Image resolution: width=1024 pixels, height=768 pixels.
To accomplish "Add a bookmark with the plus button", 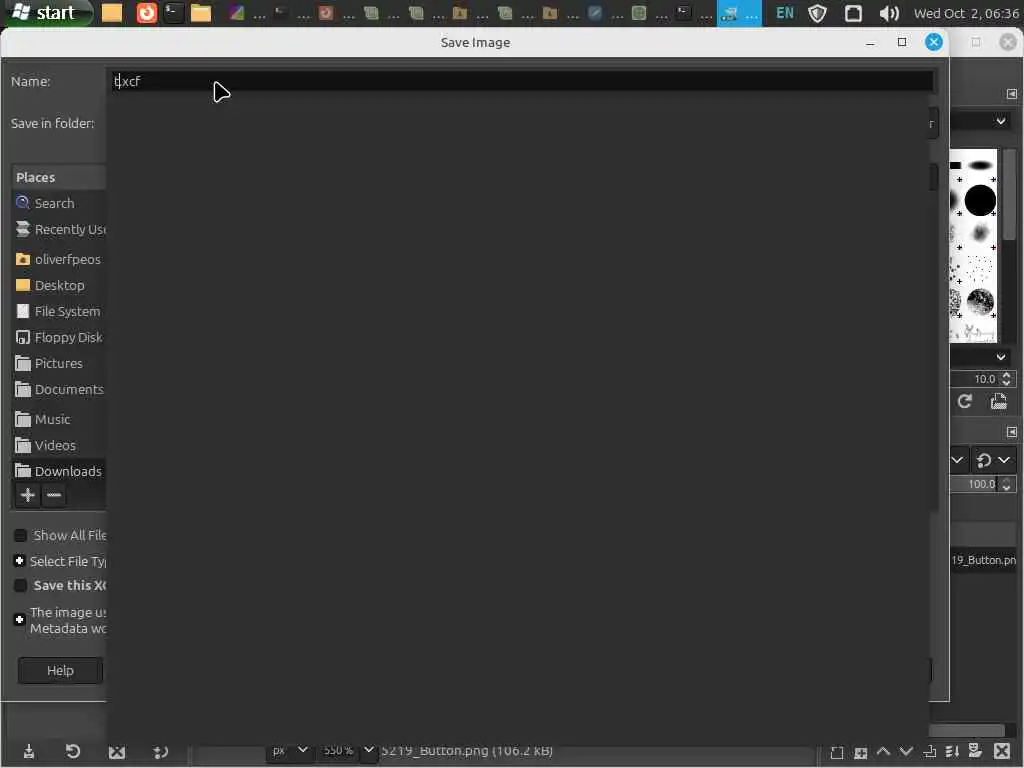I will pos(27,495).
